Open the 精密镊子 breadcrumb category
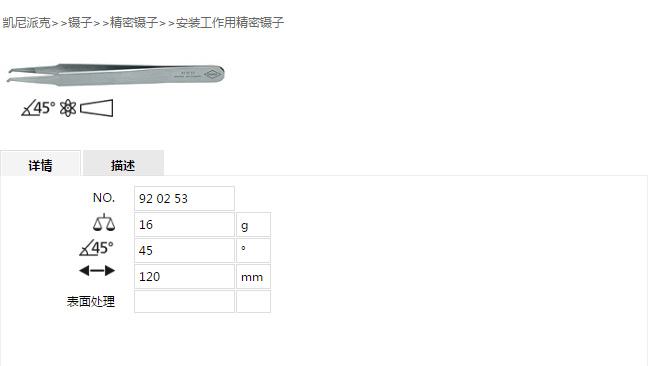The width and height of the screenshot is (652, 366). 134,22
